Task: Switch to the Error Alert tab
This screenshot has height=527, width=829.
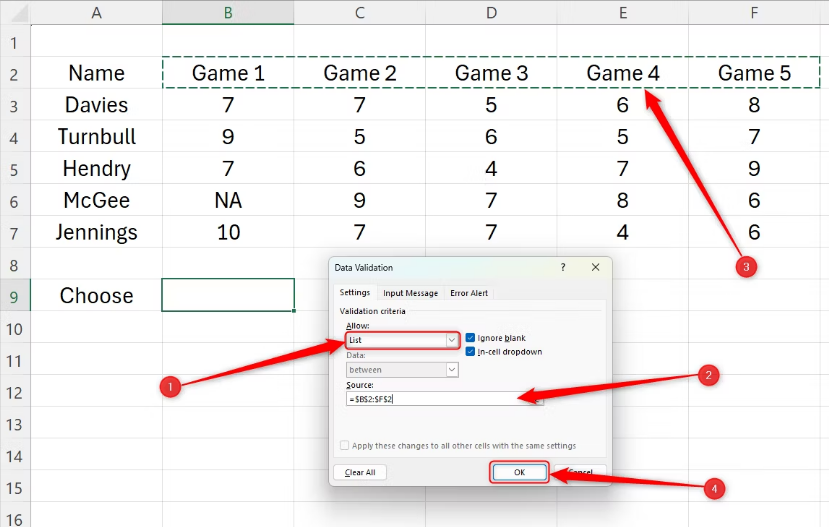Action: (x=469, y=293)
